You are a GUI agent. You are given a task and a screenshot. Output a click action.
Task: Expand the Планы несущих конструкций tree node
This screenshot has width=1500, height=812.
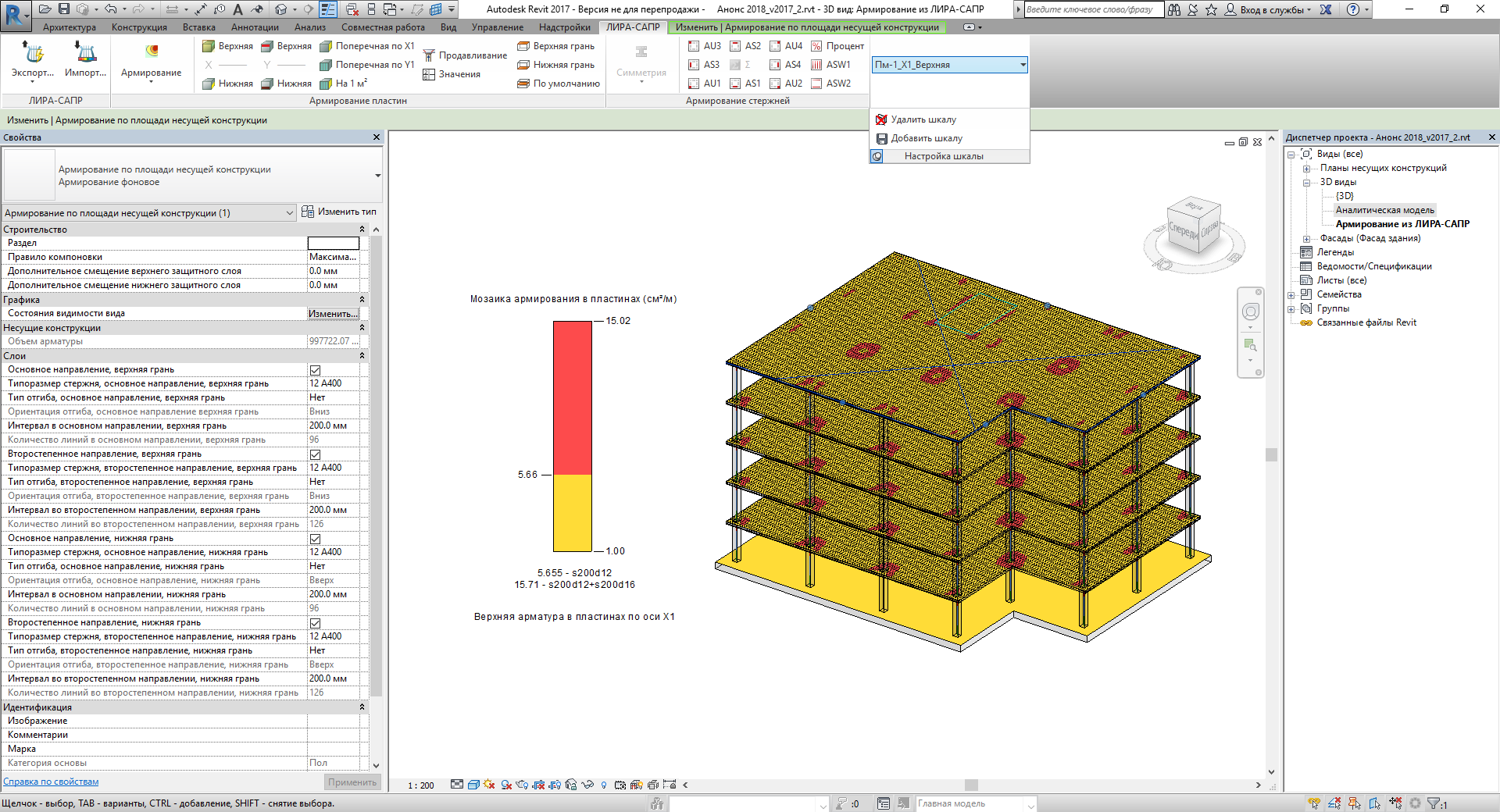(1306, 169)
